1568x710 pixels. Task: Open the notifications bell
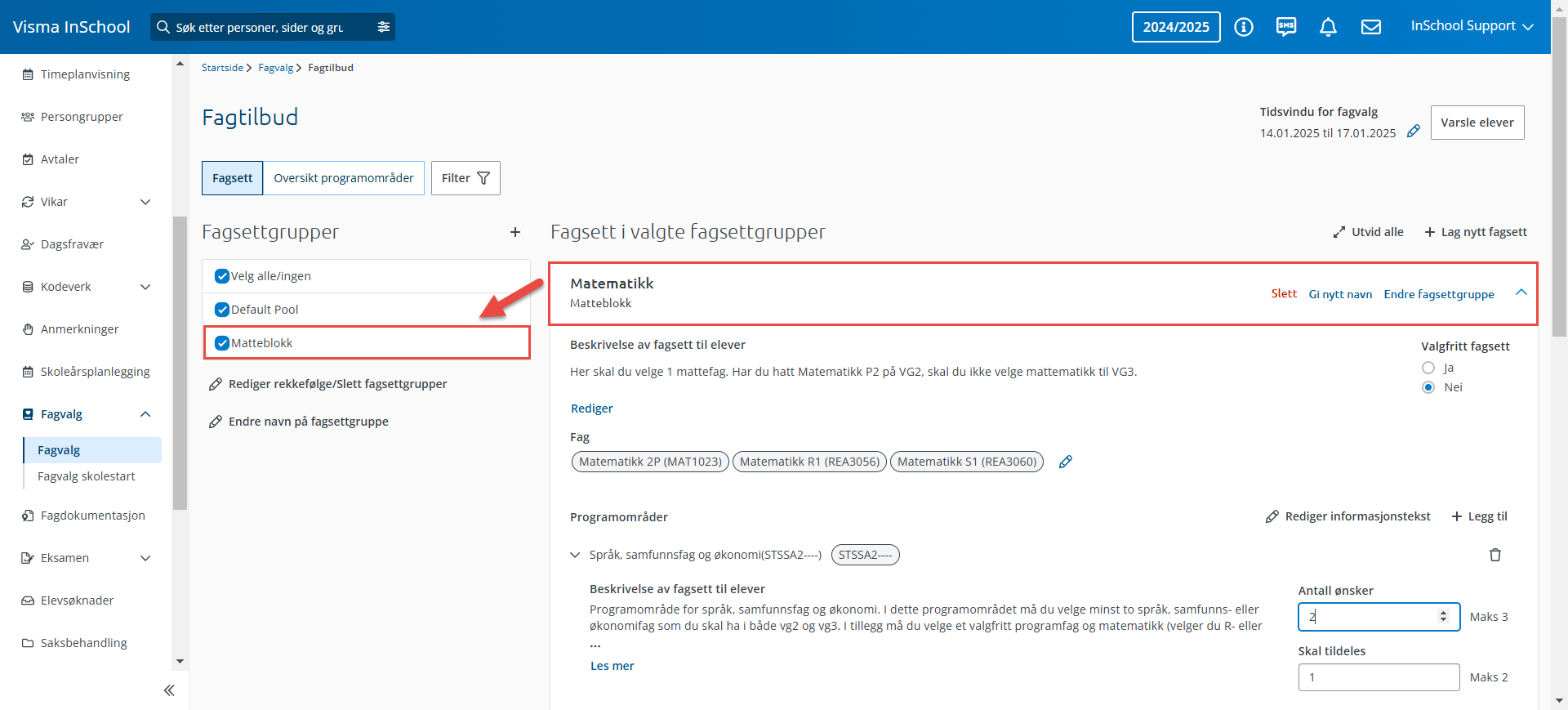point(1328,27)
